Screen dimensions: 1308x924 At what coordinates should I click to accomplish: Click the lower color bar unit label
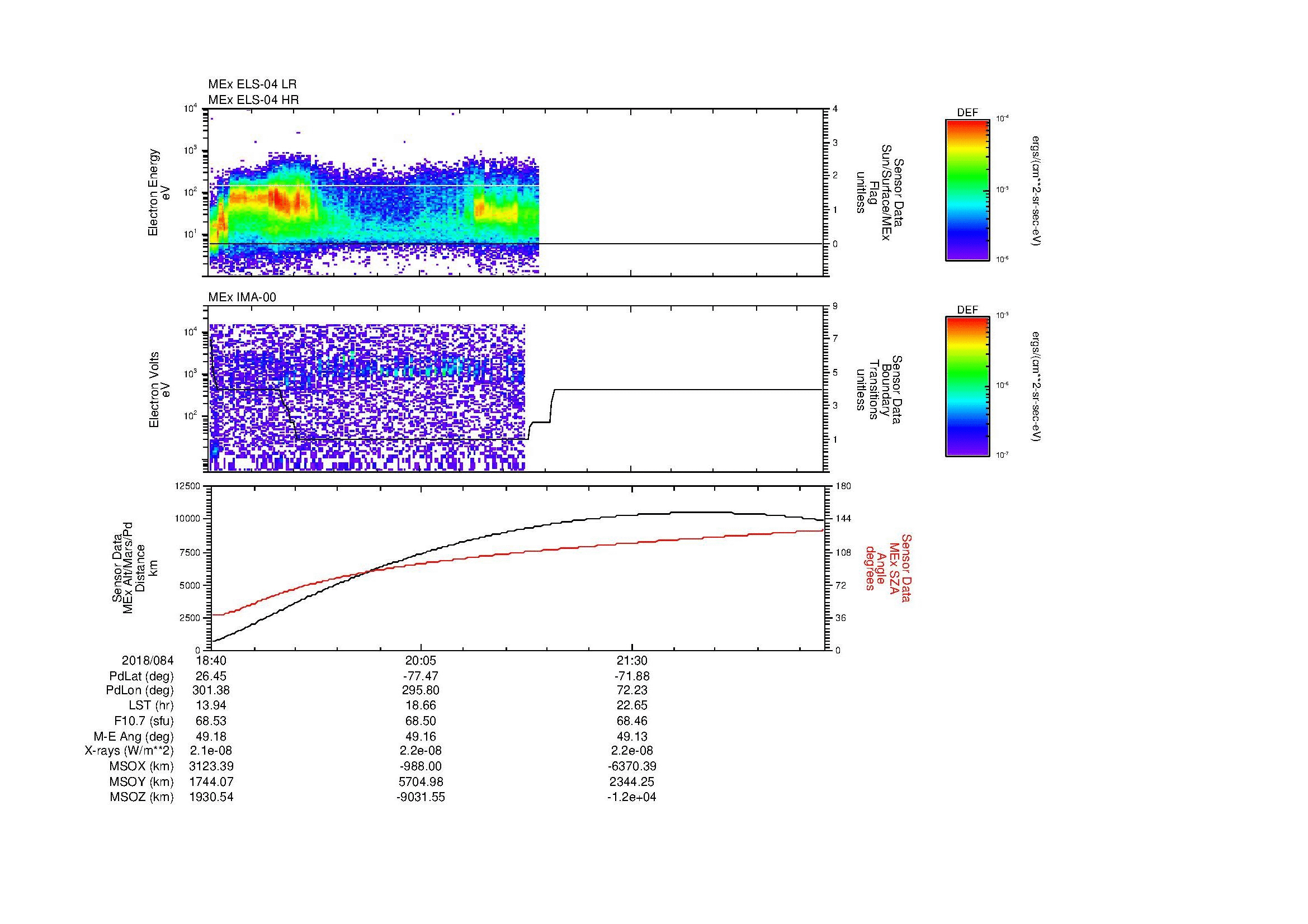pos(1037,387)
